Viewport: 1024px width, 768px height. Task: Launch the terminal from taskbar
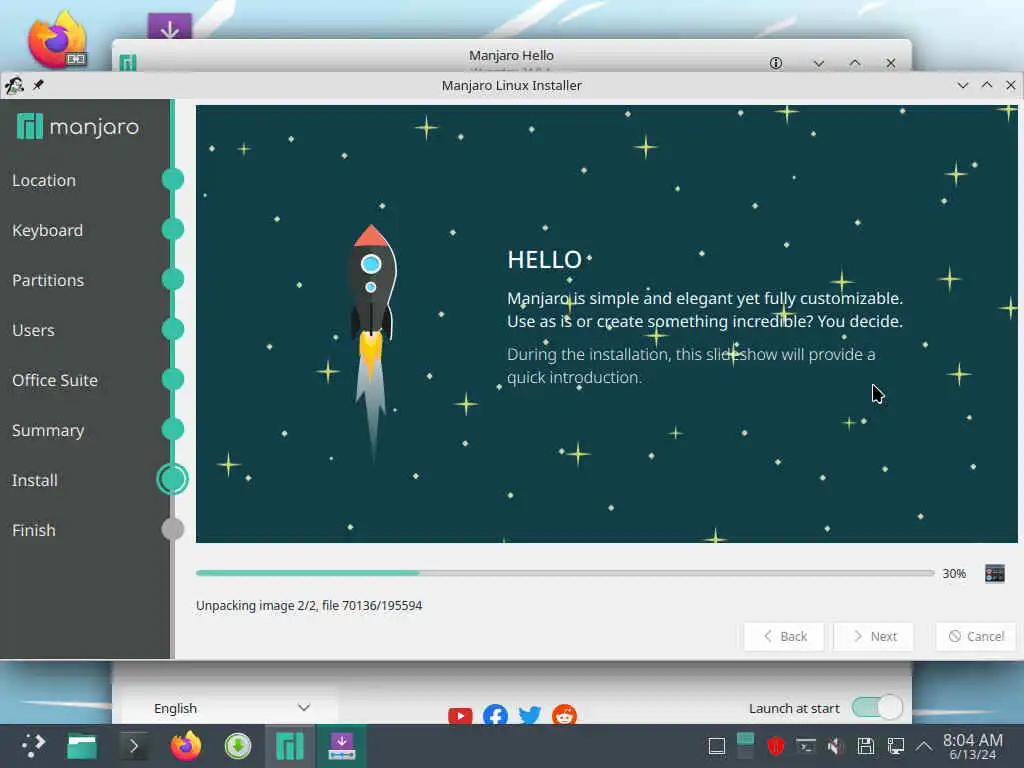click(x=133, y=746)
